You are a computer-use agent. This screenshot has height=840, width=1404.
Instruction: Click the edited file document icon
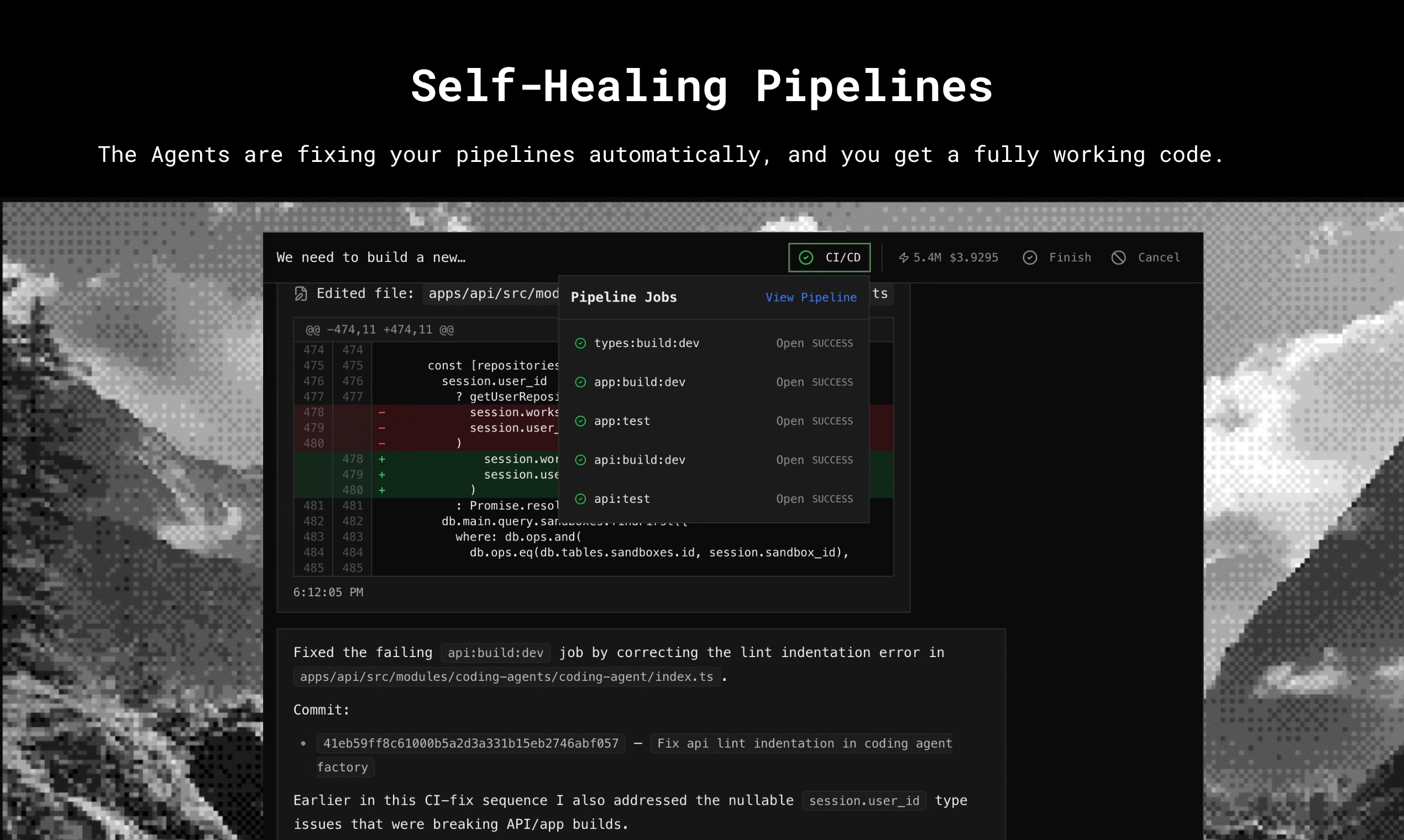tap(301, 293)
